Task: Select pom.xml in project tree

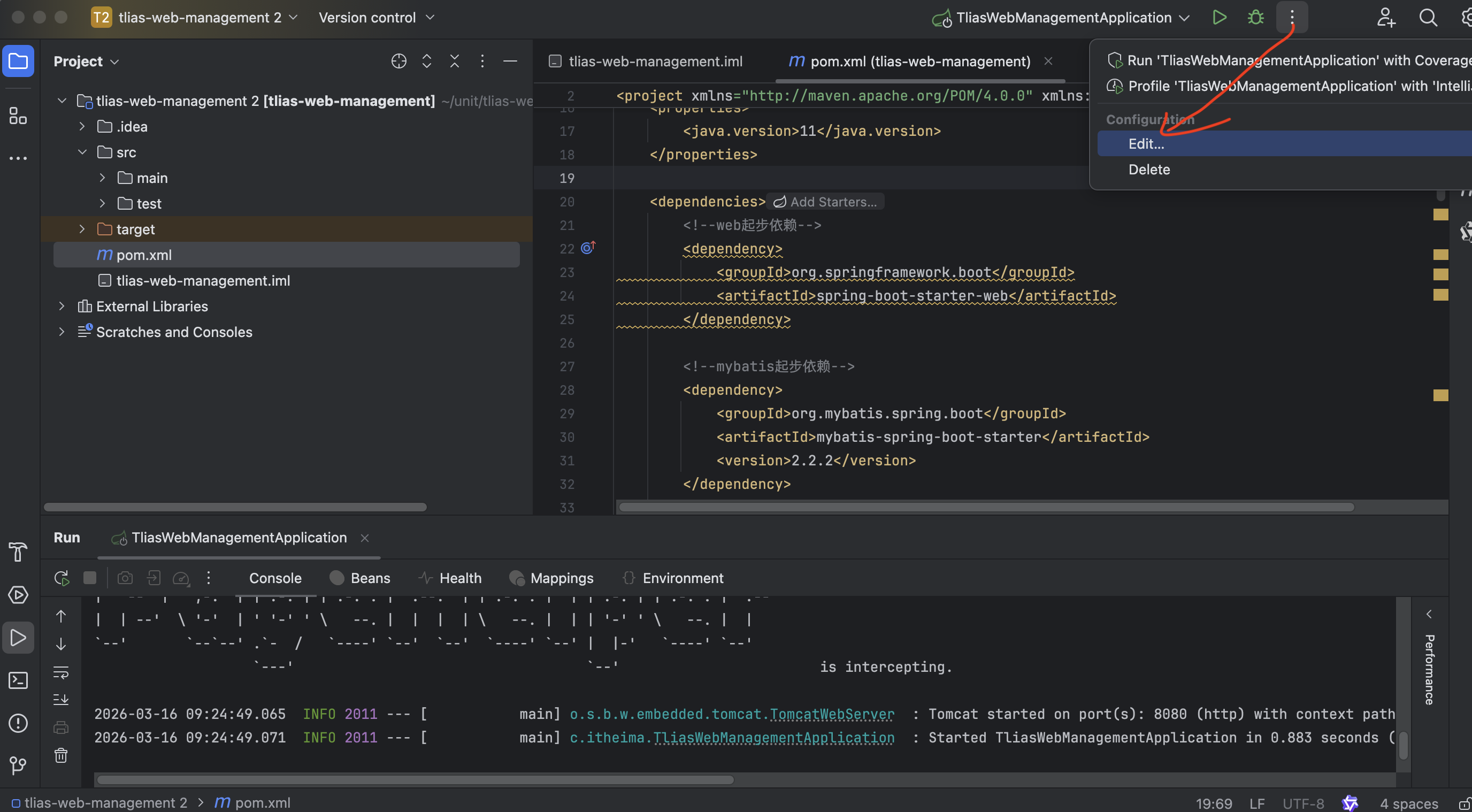Action: [286, 255]
